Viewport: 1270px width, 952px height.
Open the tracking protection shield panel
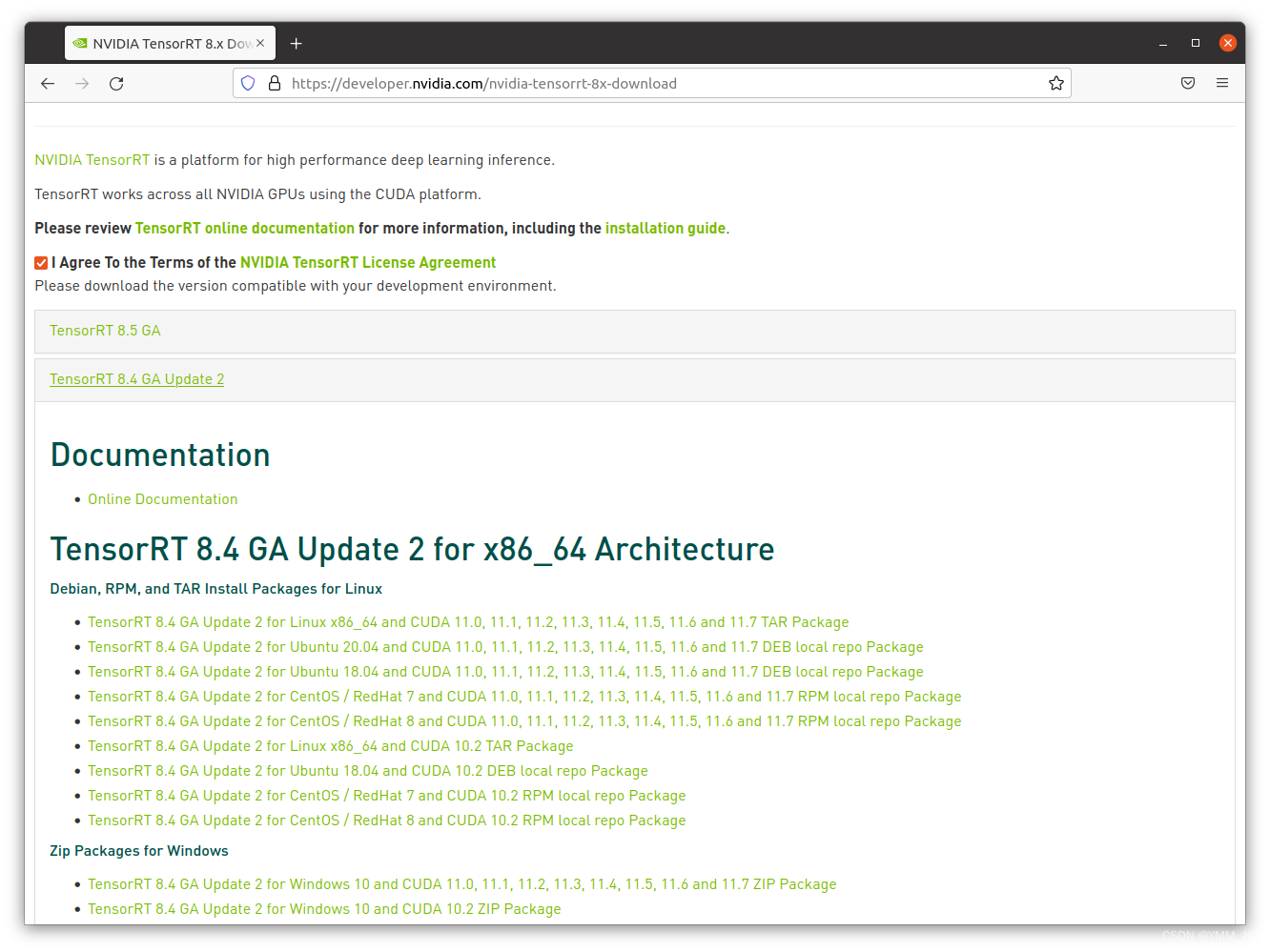click(x=248, y=83)
